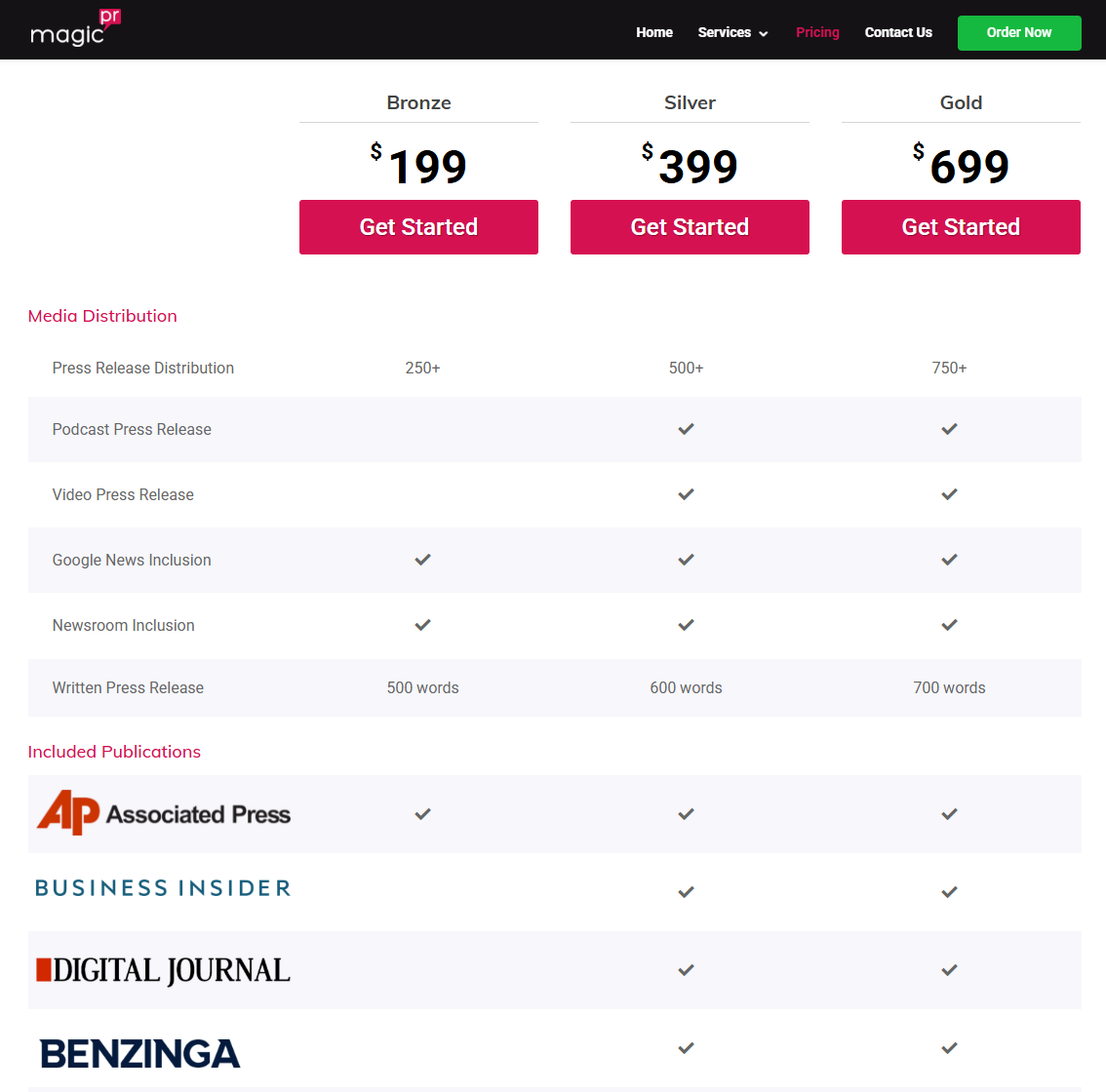Expand the Services dropdown menu
This screenshot has height=1092, width=1106.
point(732,32)
